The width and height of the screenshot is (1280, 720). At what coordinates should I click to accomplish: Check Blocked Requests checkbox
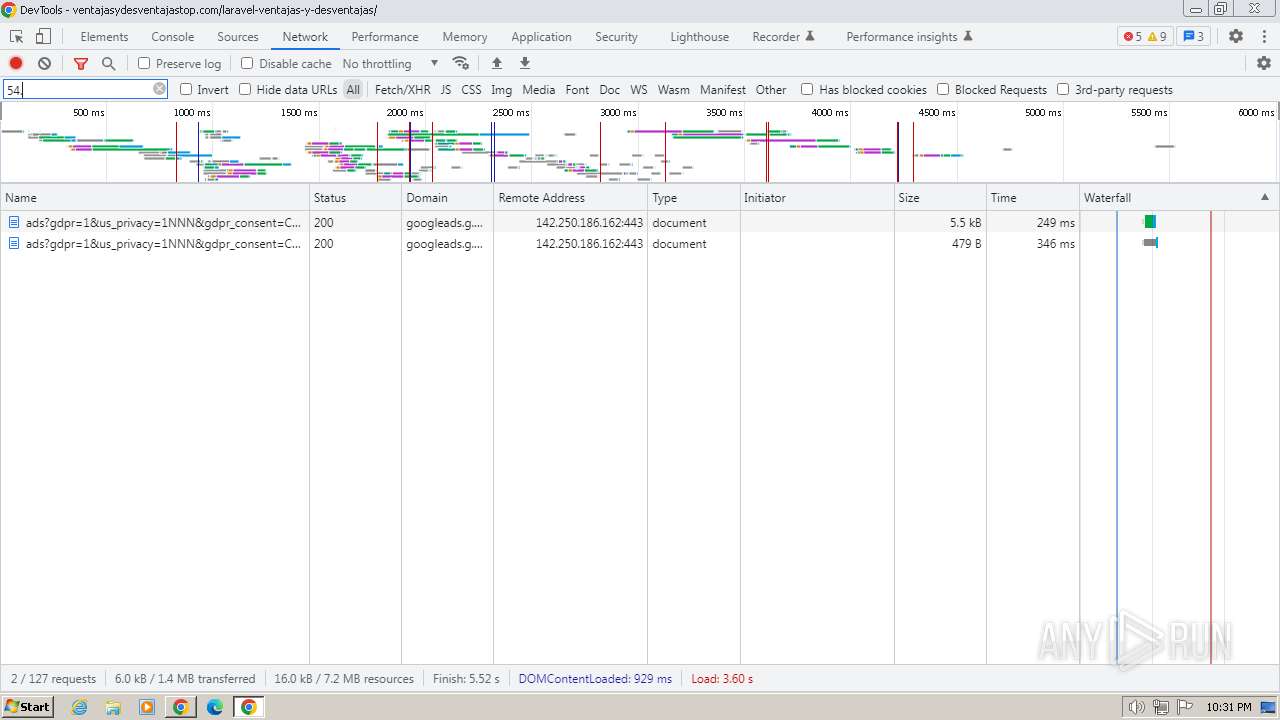(x=943, y=89)
